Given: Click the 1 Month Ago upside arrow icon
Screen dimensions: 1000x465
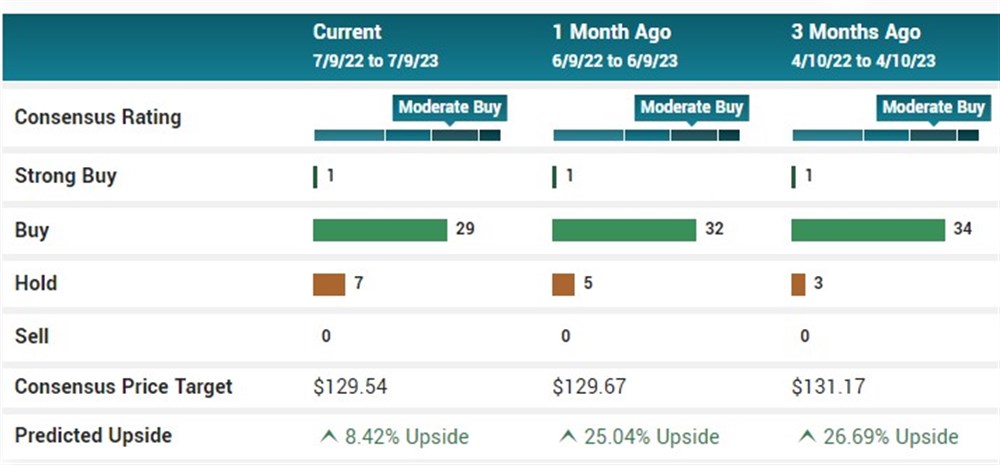Looking at the screenshot, I should (566, 436).
